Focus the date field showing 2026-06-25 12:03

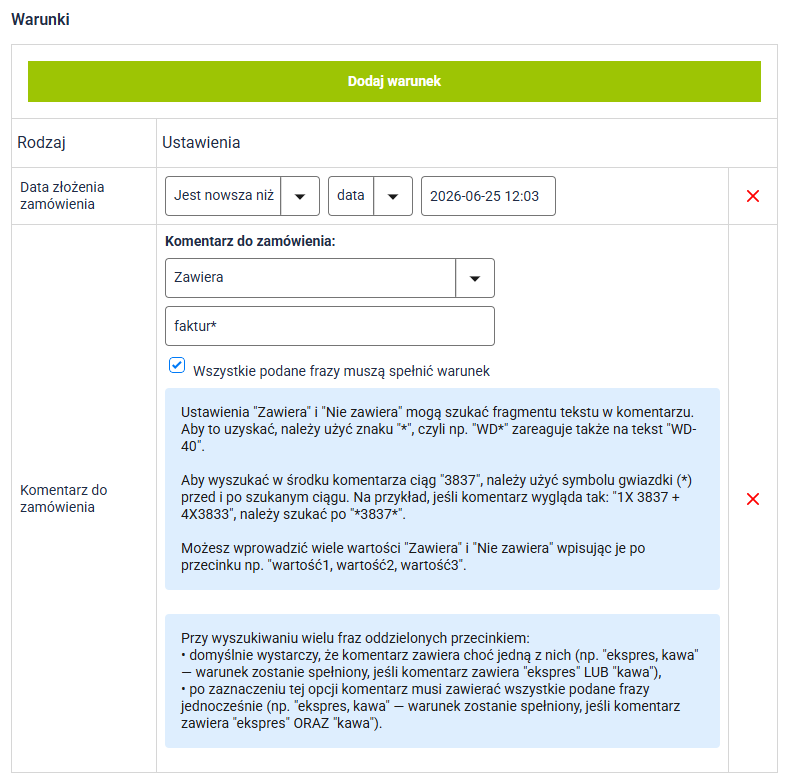[488, 196]
